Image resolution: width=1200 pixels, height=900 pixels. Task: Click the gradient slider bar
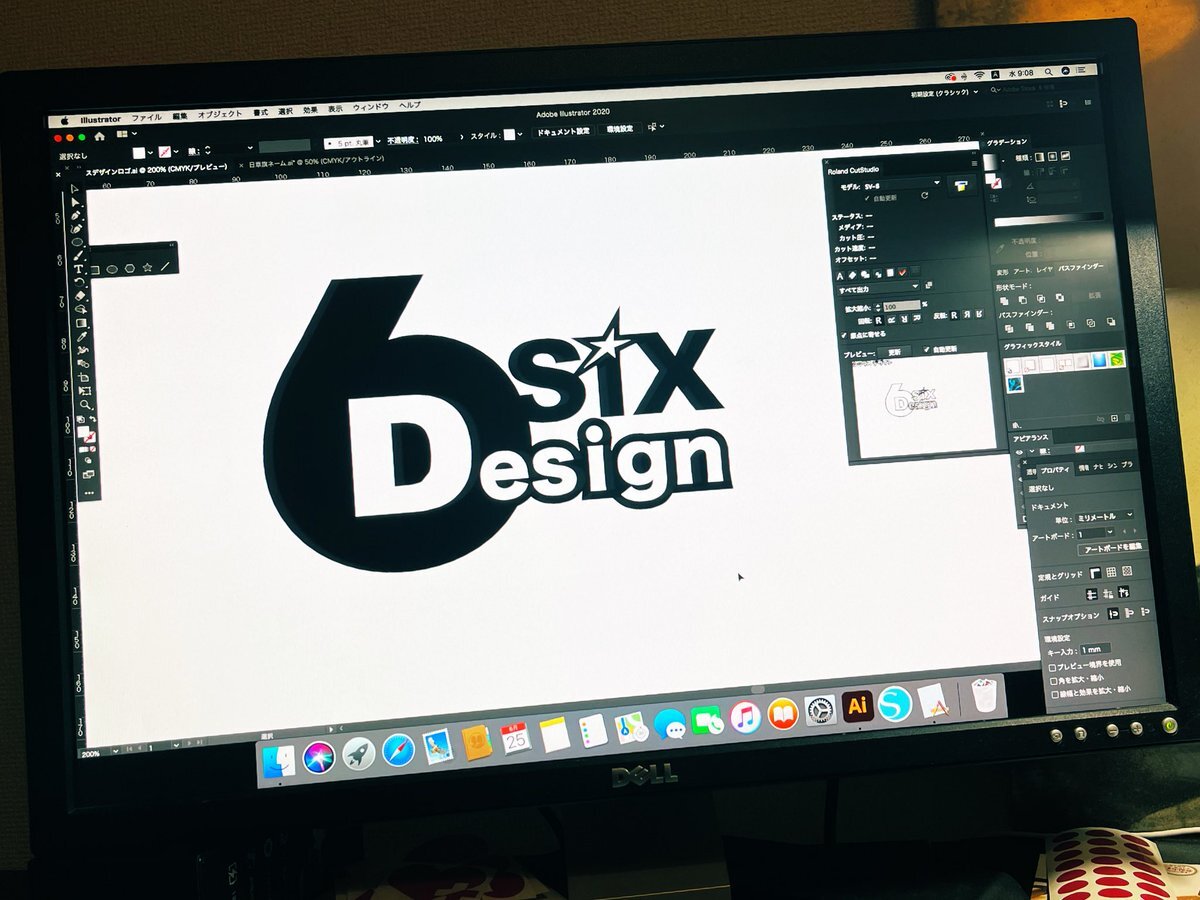[1048, 219]
